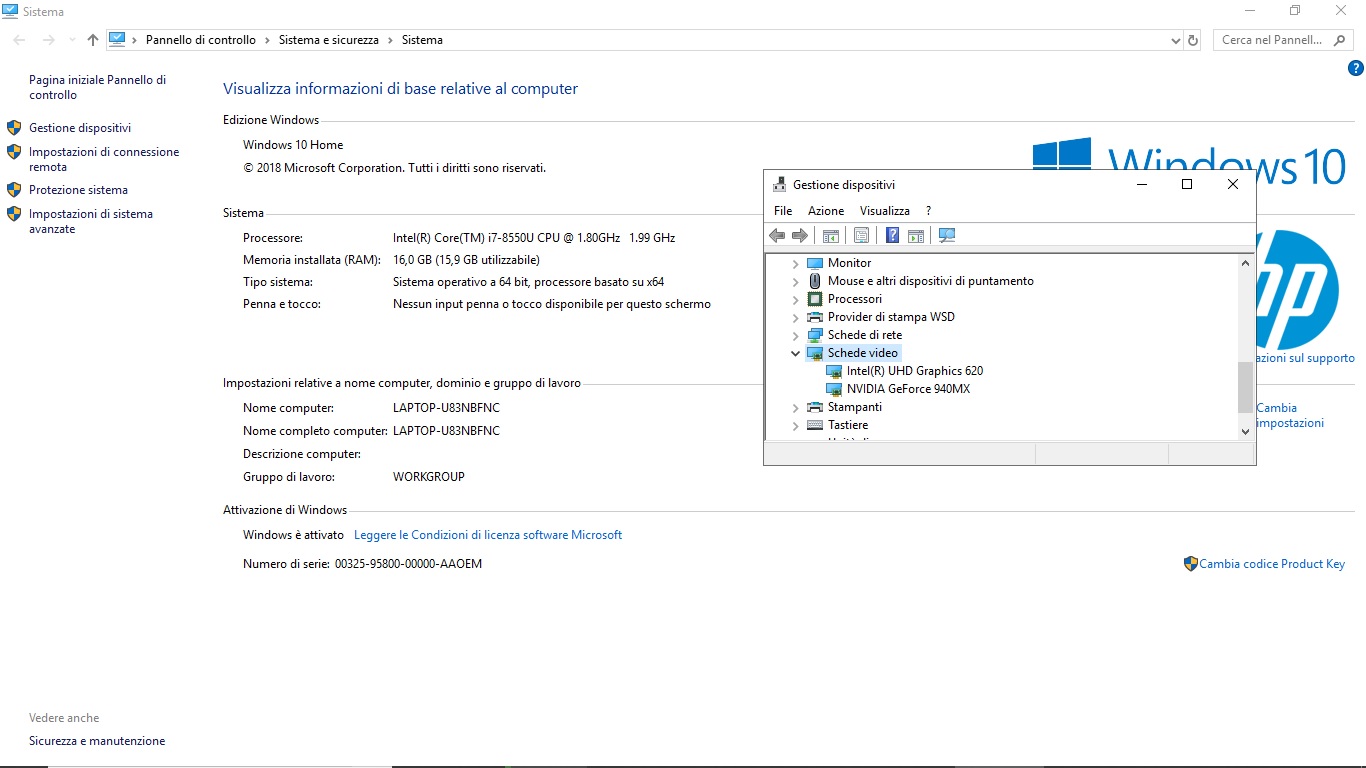Select the Stampanti printer icon
1366x768 pixels.
815,407
